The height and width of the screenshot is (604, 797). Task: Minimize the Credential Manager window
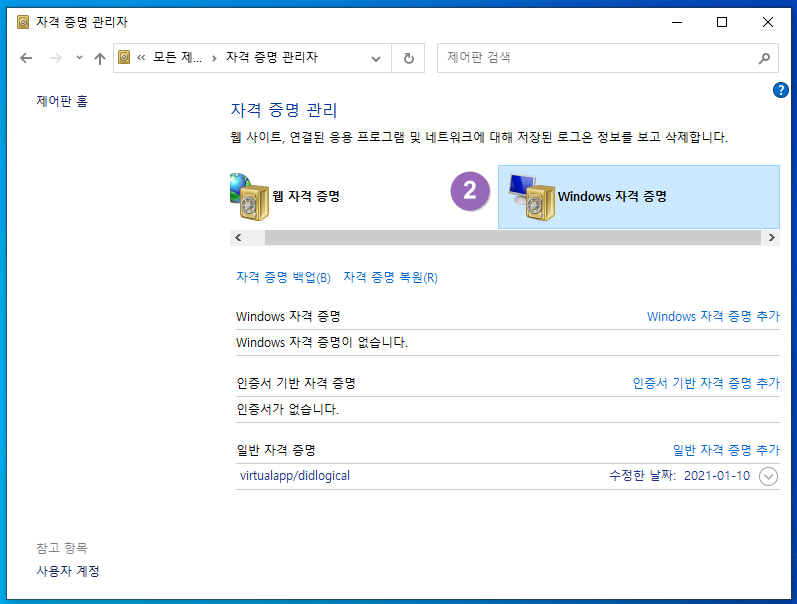pos(677,22)
